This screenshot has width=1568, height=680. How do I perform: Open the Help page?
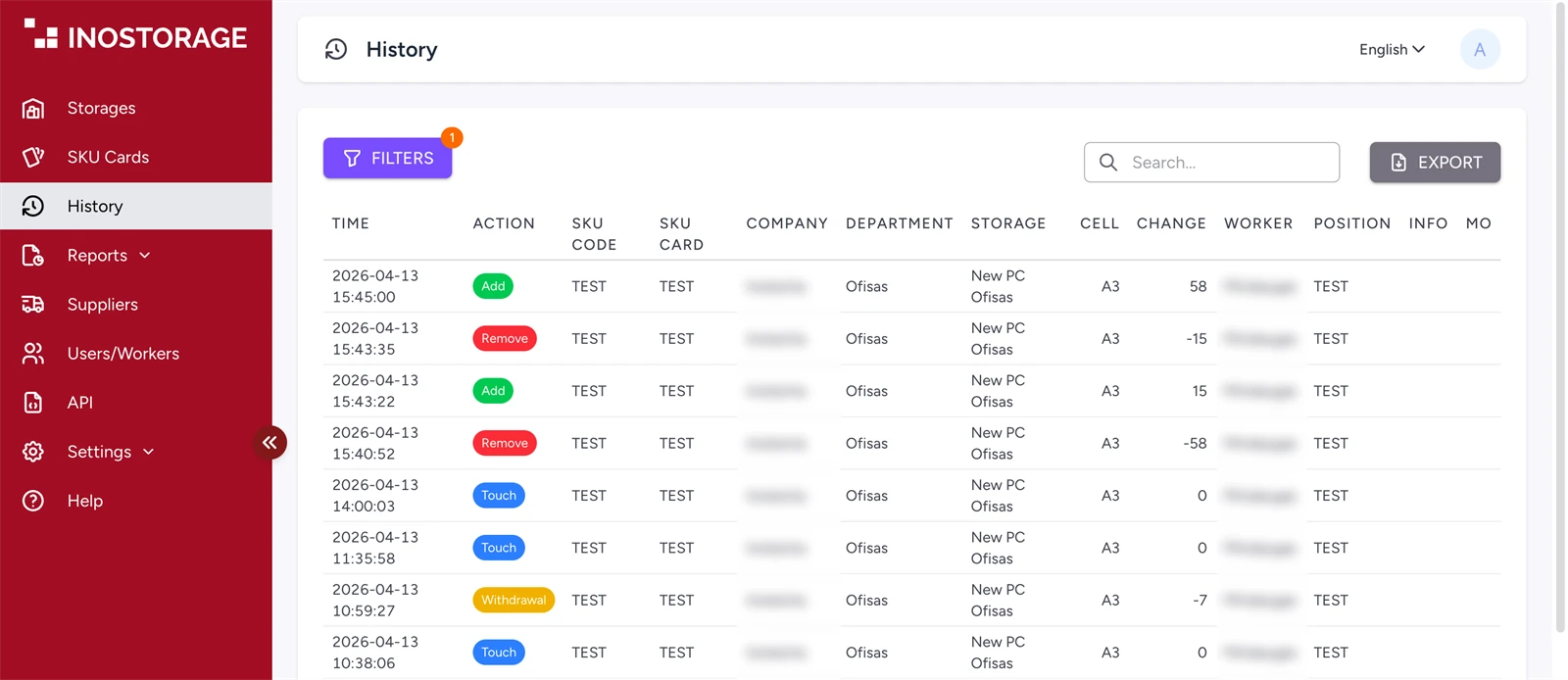click(136, 501)
